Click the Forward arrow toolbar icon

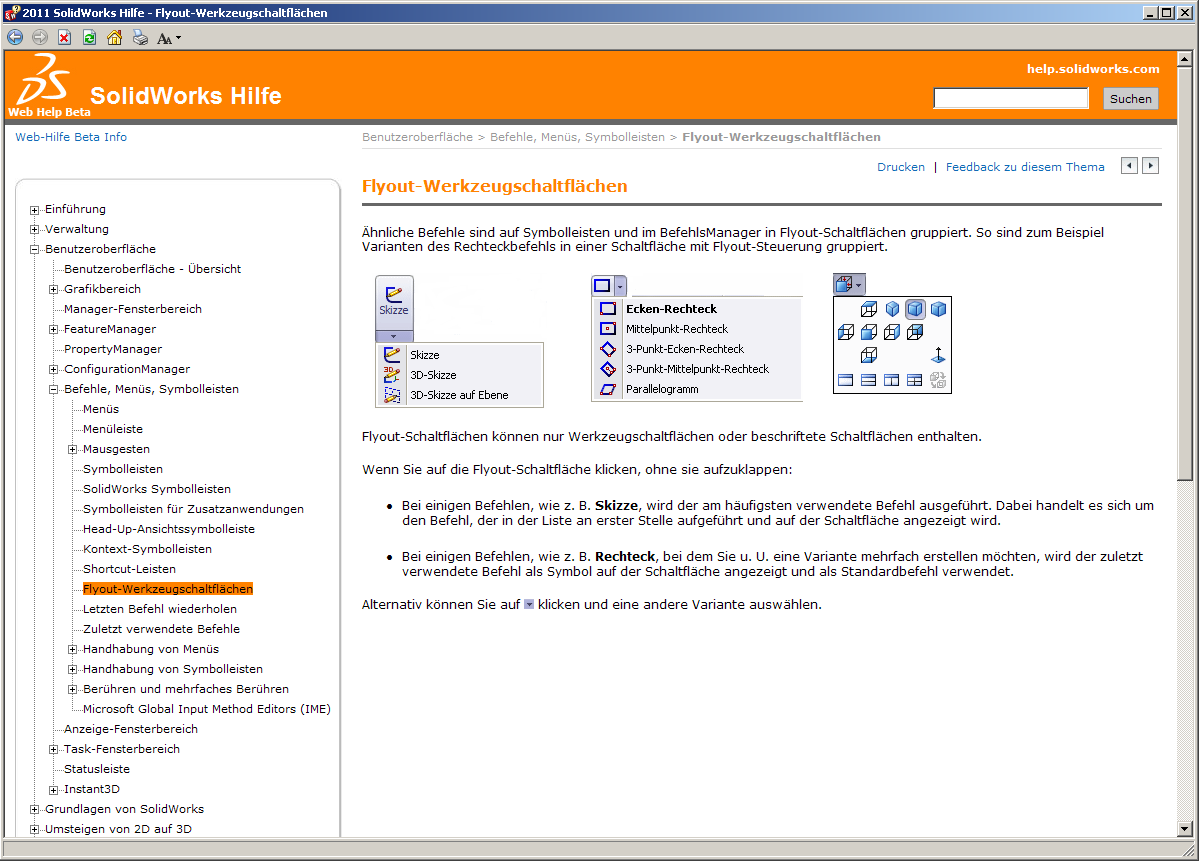[x=40, y=37]
